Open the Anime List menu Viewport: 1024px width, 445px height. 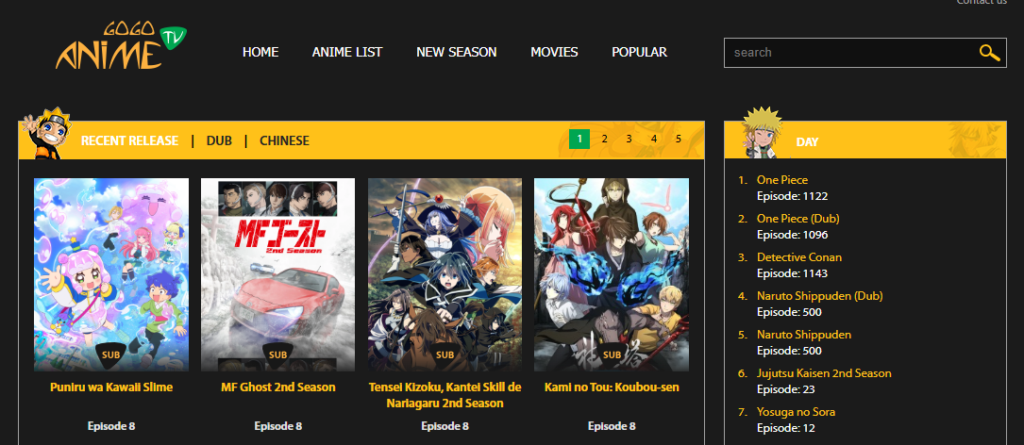(x=347, y=52)
